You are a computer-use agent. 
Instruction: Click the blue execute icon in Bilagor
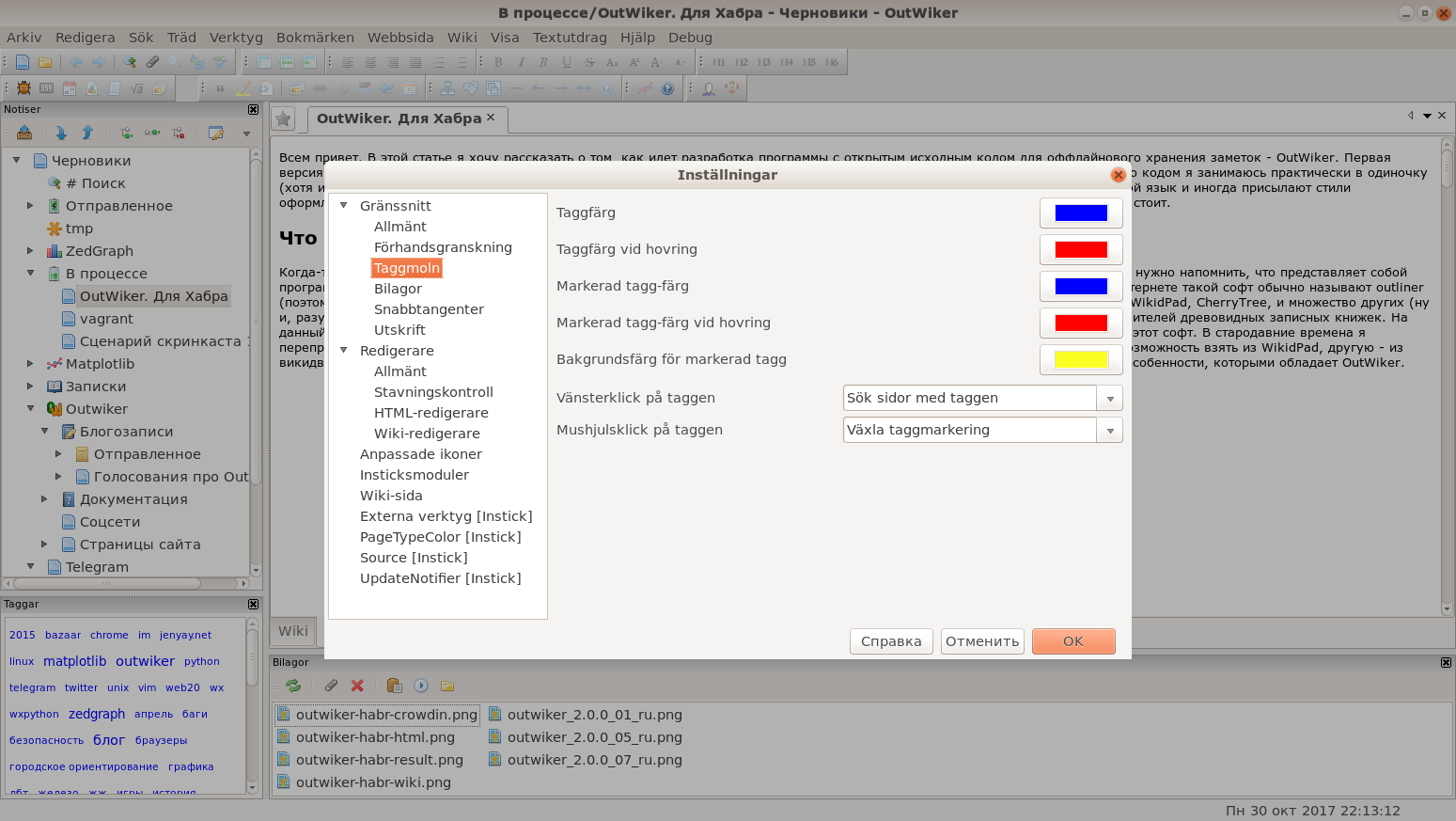click(421, 686)
